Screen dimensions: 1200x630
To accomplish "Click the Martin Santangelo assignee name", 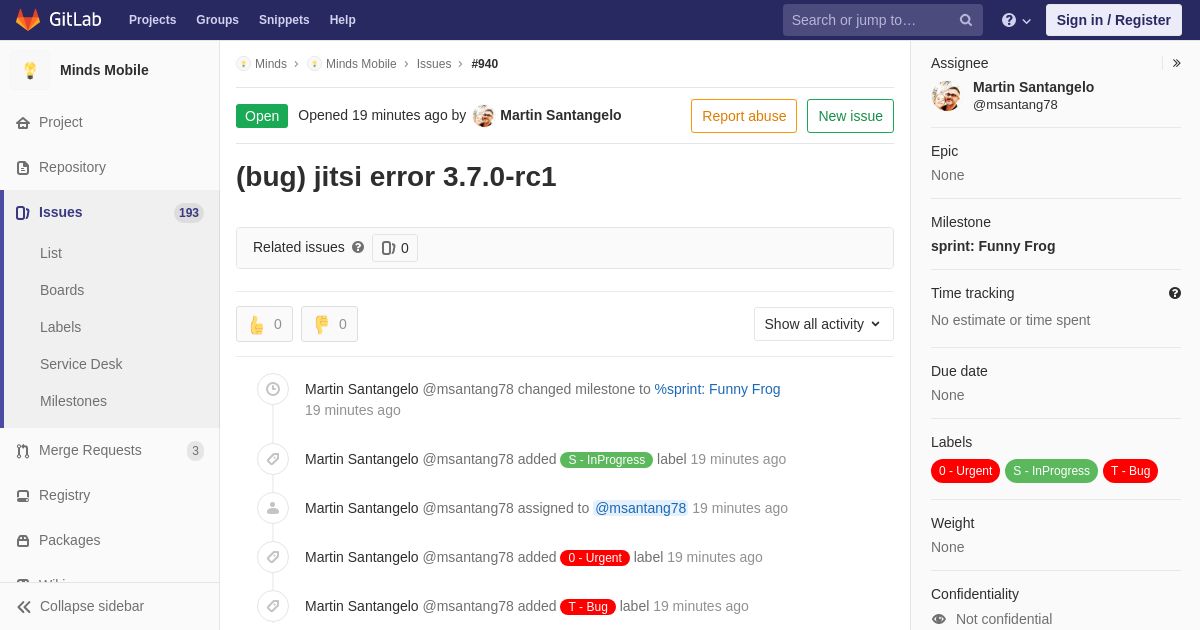I will 1033,87.
